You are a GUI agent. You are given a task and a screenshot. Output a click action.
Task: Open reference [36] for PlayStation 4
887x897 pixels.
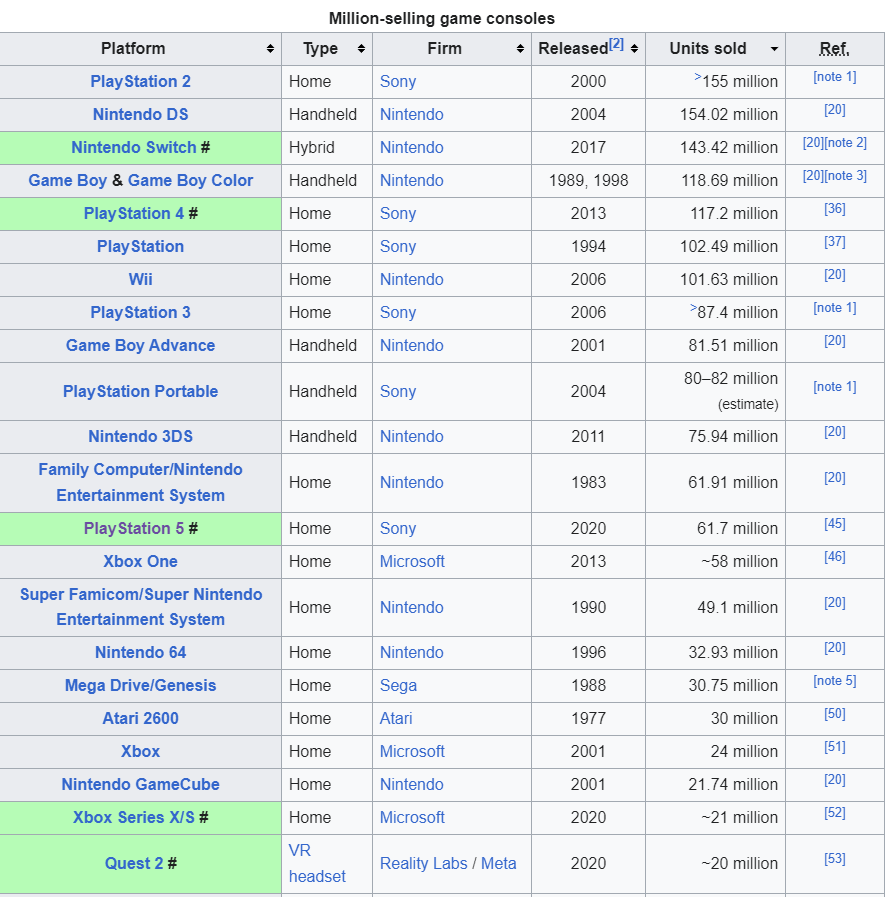pos(835,209)
